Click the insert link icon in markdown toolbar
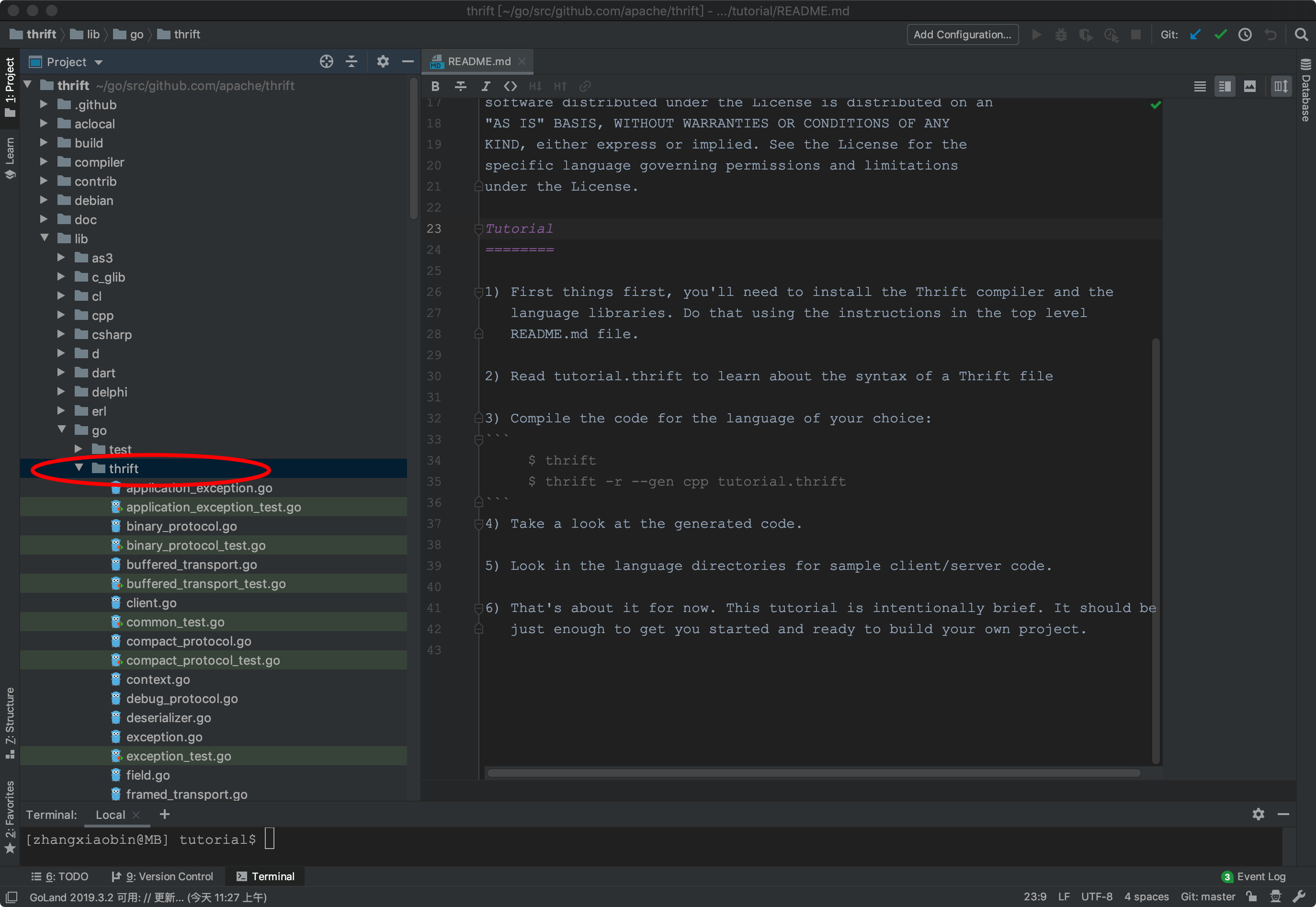 tap(585, 86)
